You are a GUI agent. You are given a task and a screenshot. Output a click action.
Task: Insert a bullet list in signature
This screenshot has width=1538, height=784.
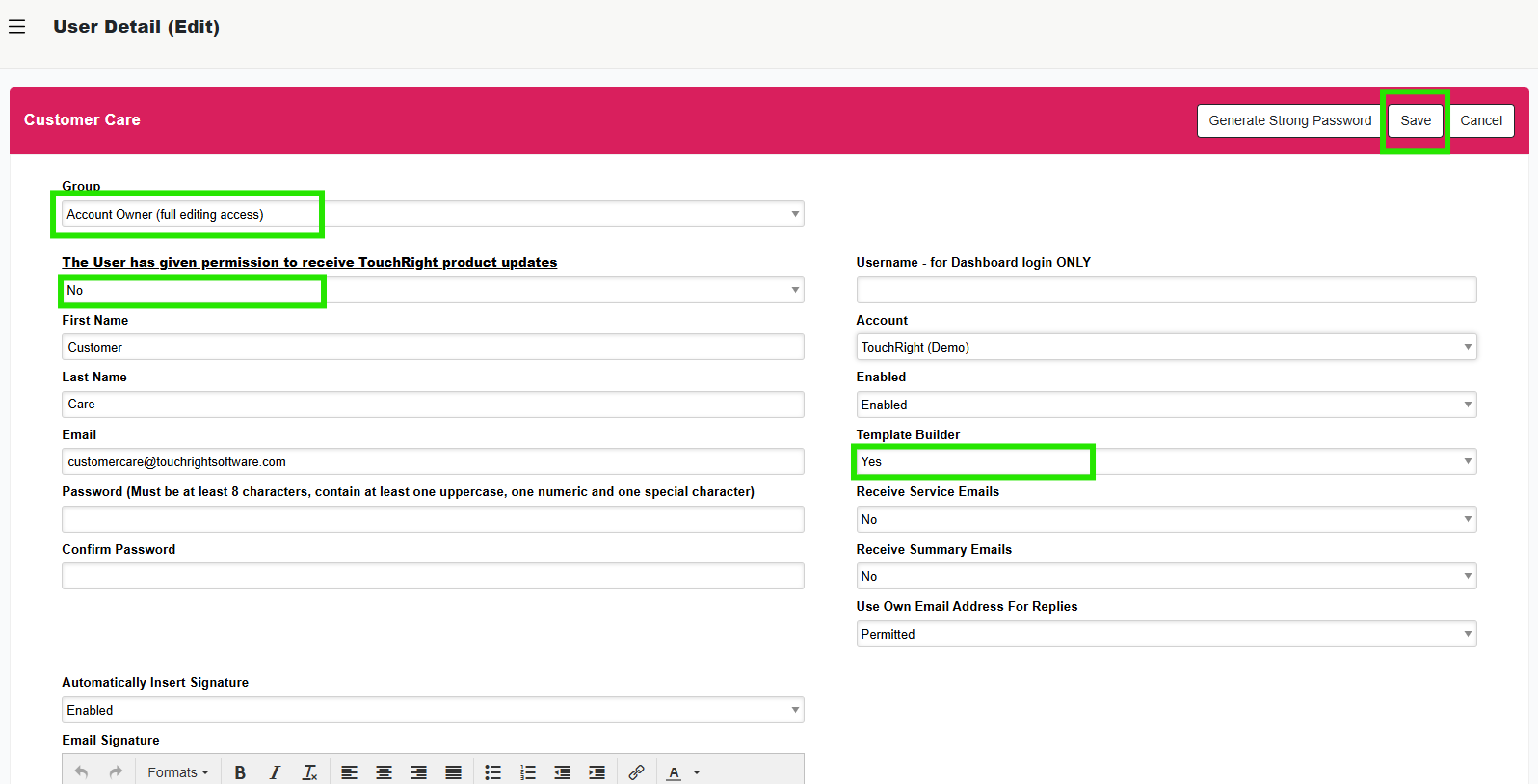tap(492, 772)
